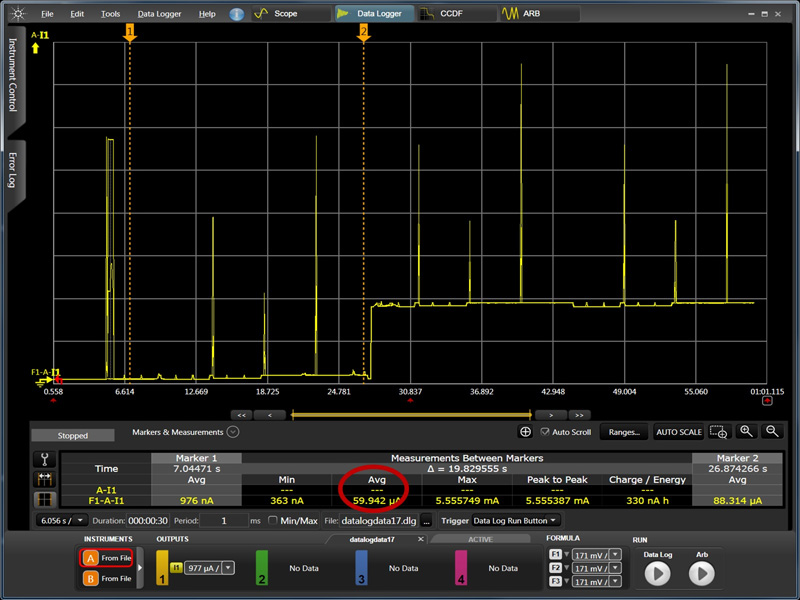Click the application logo icon beside File
The height and width of the screenshot is (600, 800).
point(18,13)
